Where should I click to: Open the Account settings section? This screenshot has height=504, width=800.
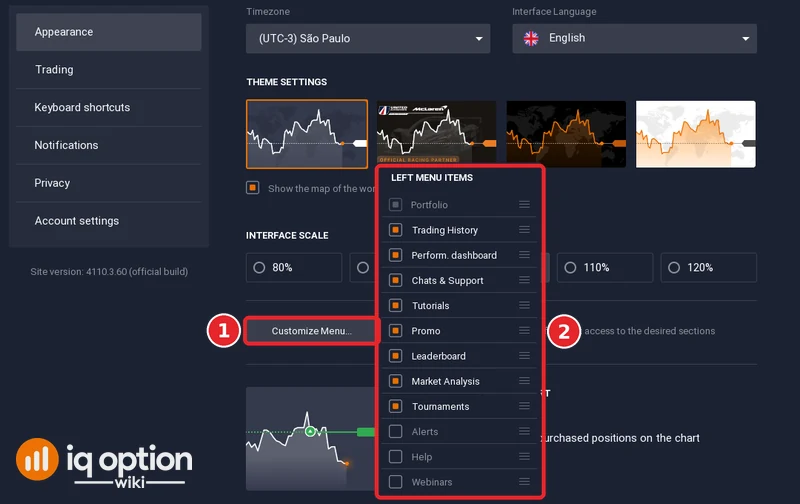point(109,221)
